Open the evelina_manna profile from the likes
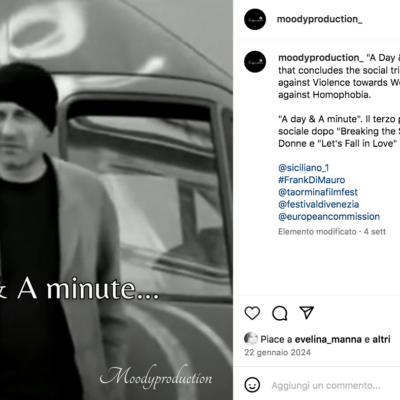Screen dimensions: 400x400 tap(328, 339)
